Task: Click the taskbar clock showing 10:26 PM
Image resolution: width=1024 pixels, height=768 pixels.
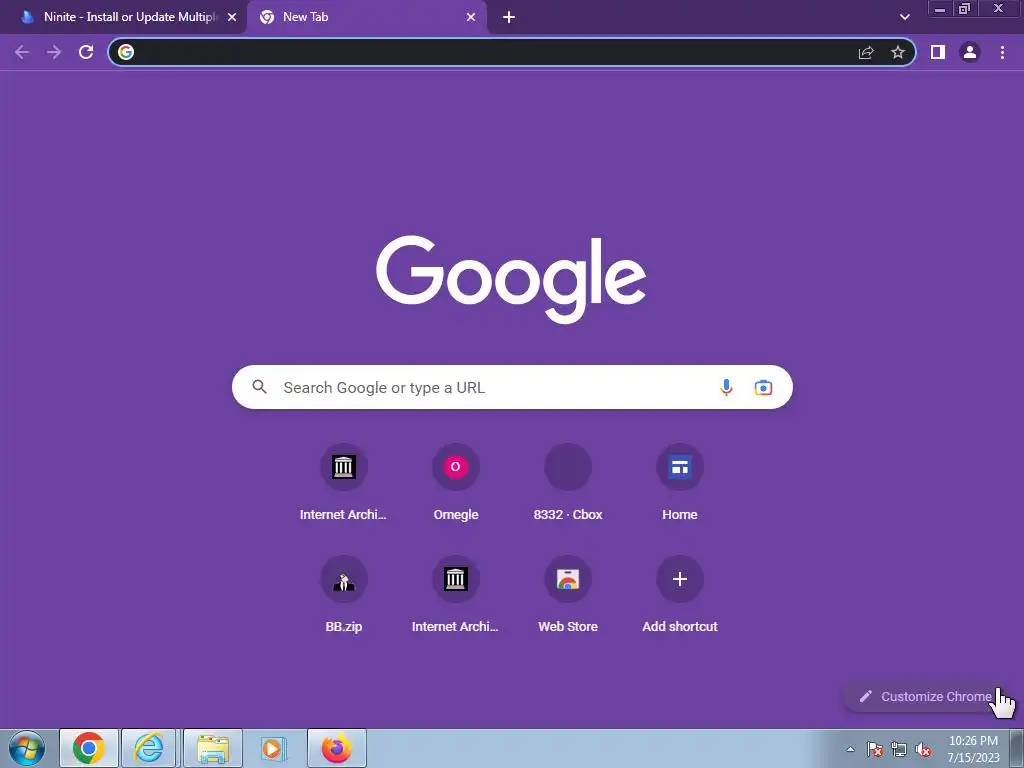Action: [973, 749]
